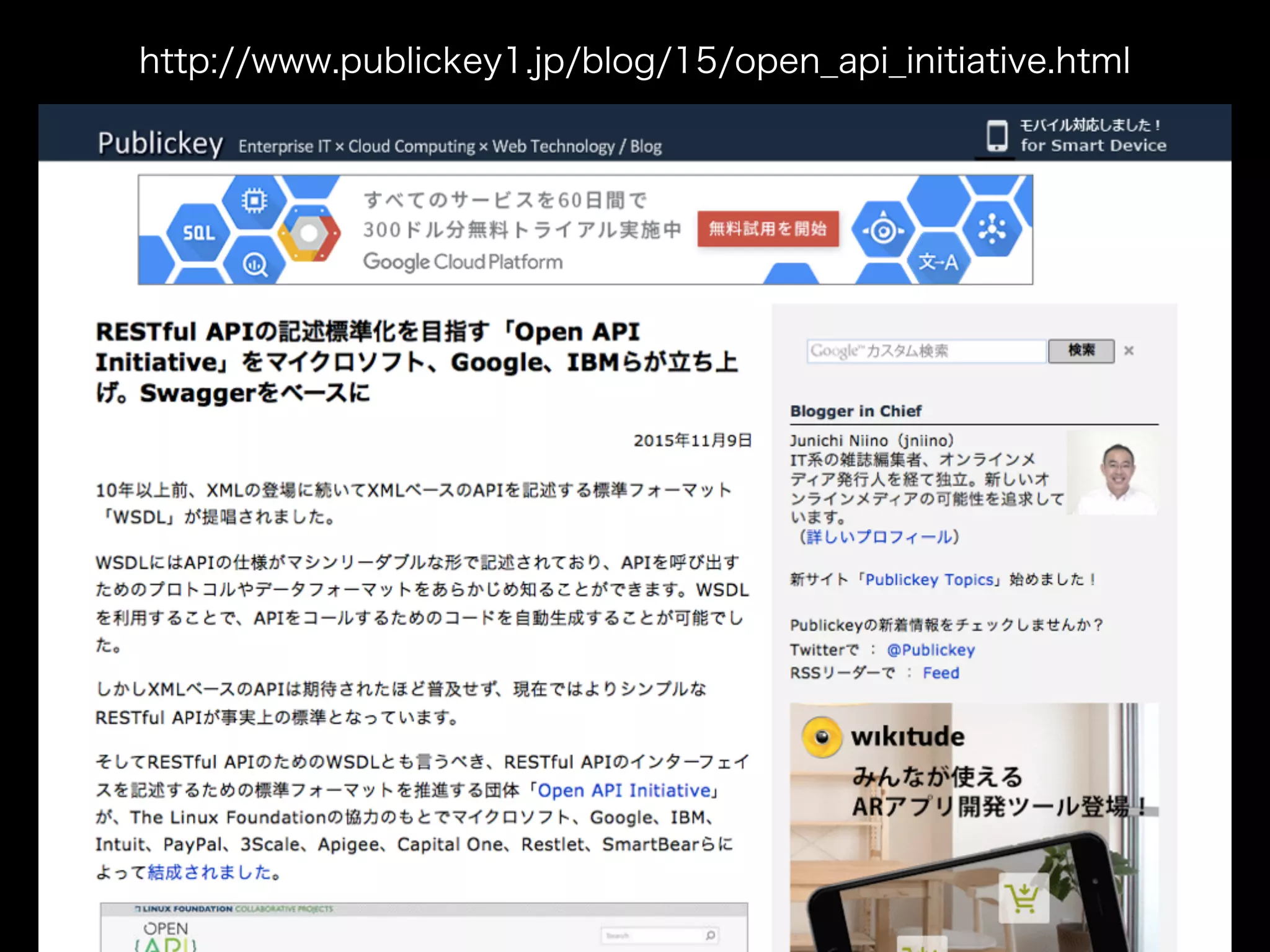Open the RSS Feed link
Screen dimensions: 1270x952
pos(941,672)
